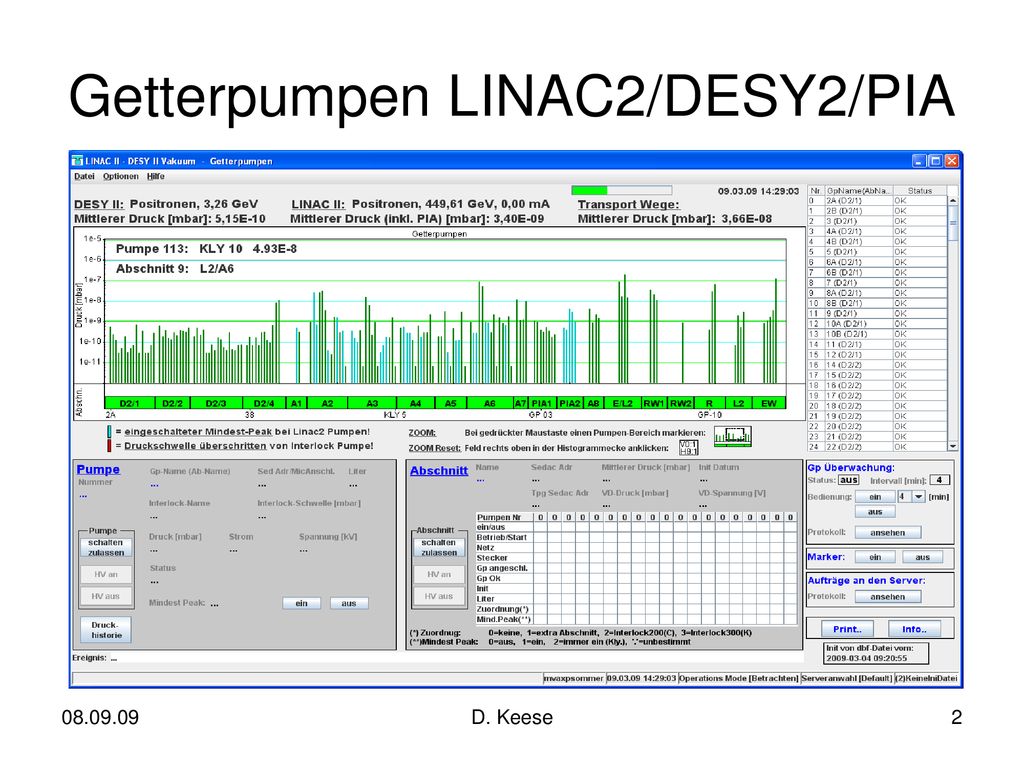Screen dimensions: 1024x768
Task: Click pump list scrollbar up arrow
Action: [953, 201]
